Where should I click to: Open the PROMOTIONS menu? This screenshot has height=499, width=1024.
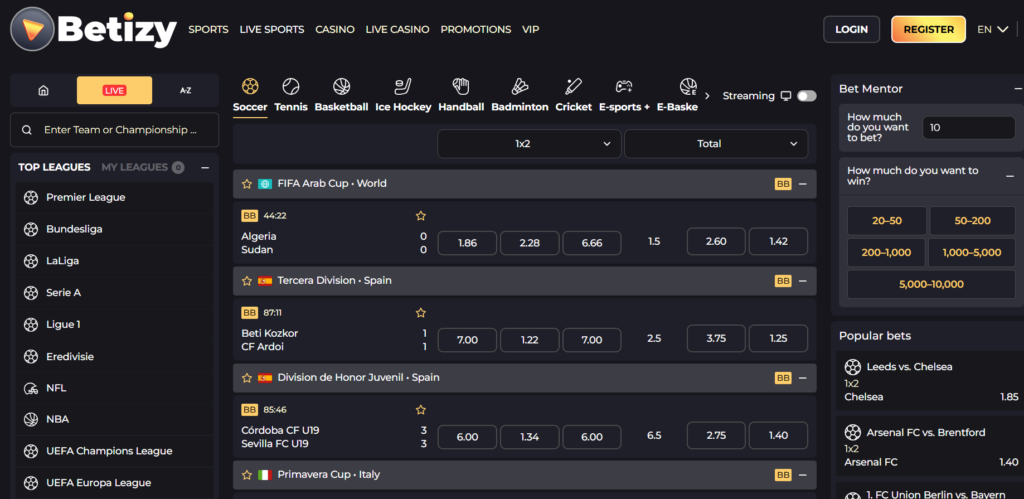[475, 29]
